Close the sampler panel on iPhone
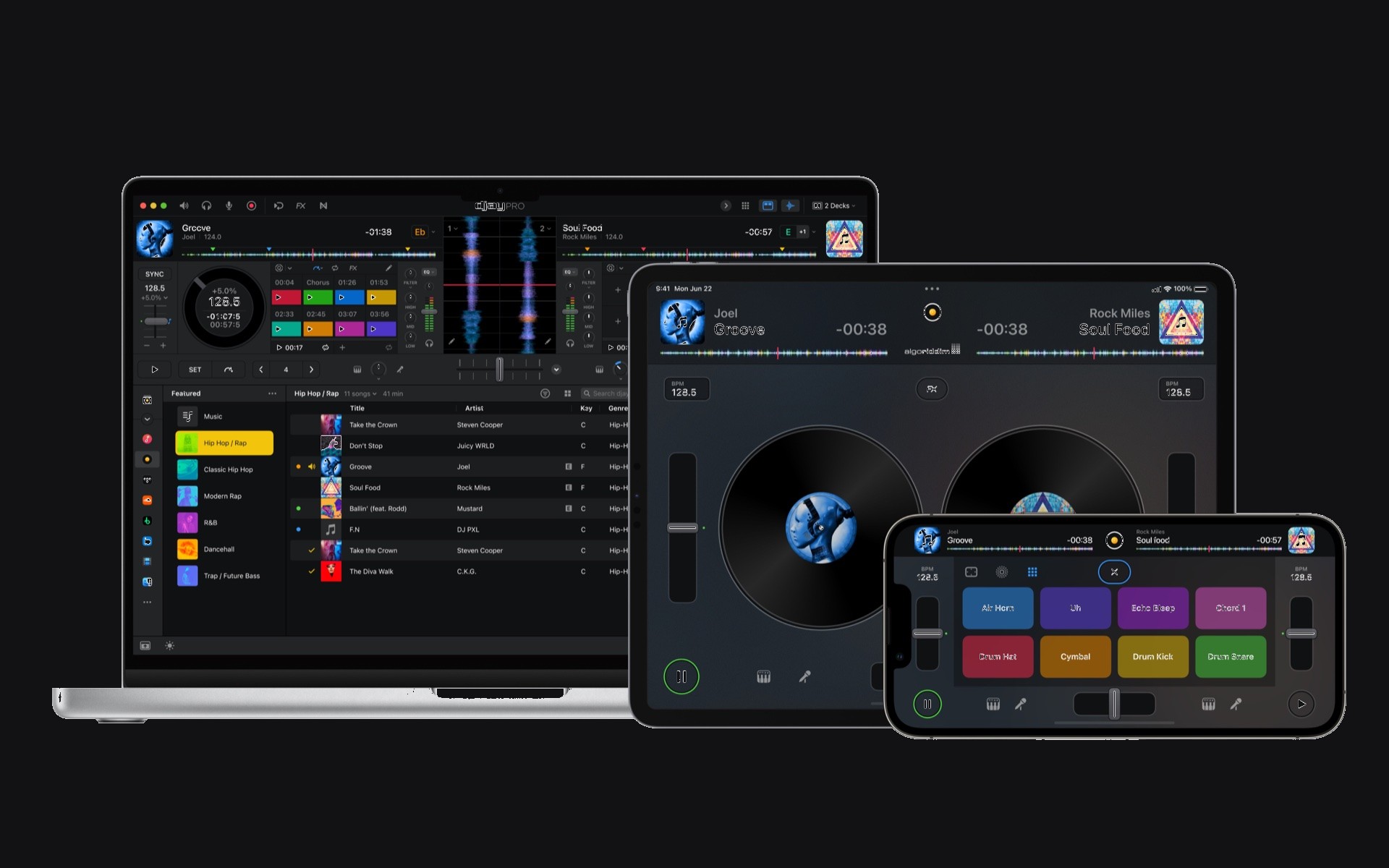The width and height of the screenshot is (1389, 868). (x=1114, y=572)
